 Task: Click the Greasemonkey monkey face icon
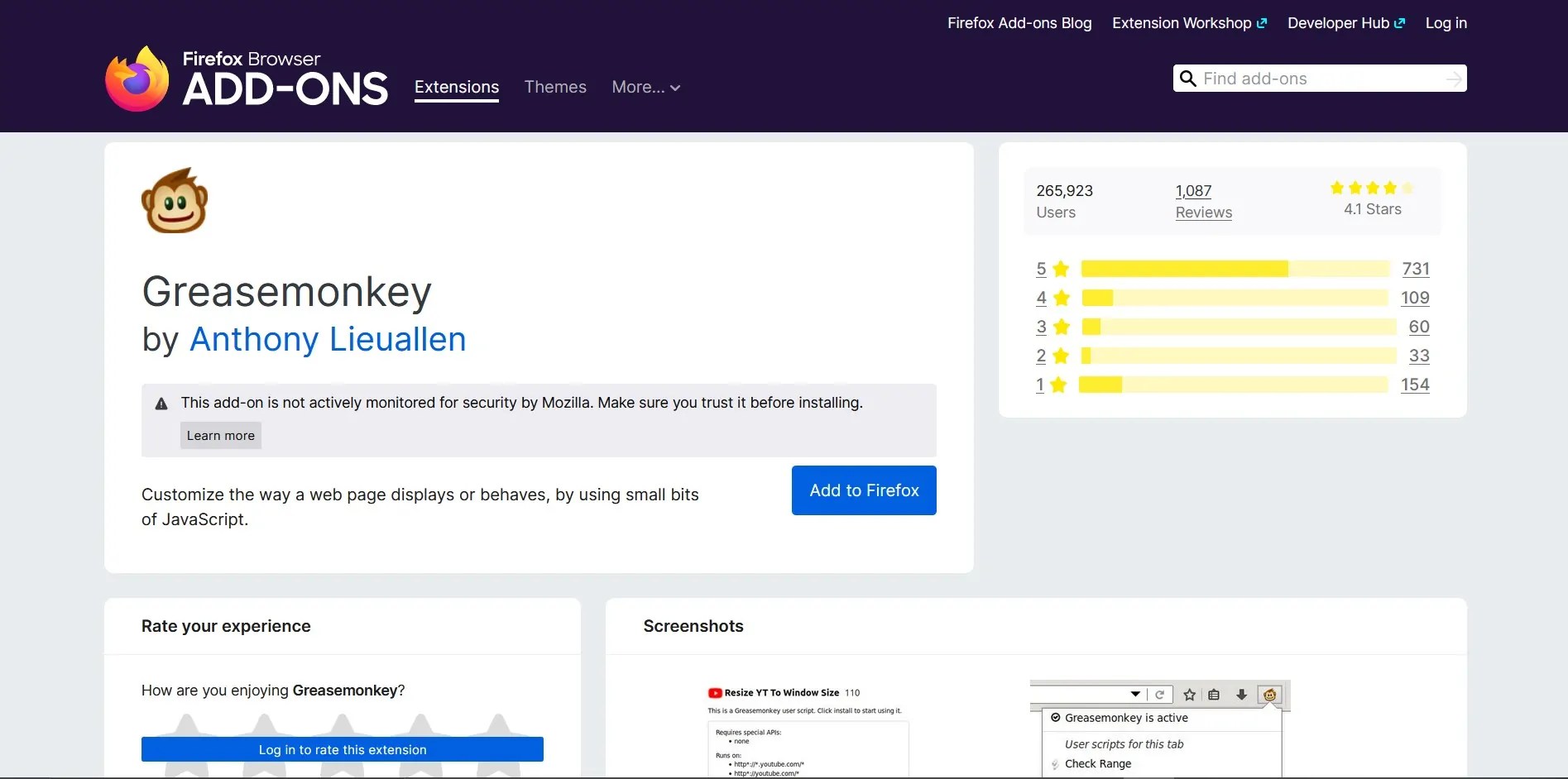tap(175, 201)
